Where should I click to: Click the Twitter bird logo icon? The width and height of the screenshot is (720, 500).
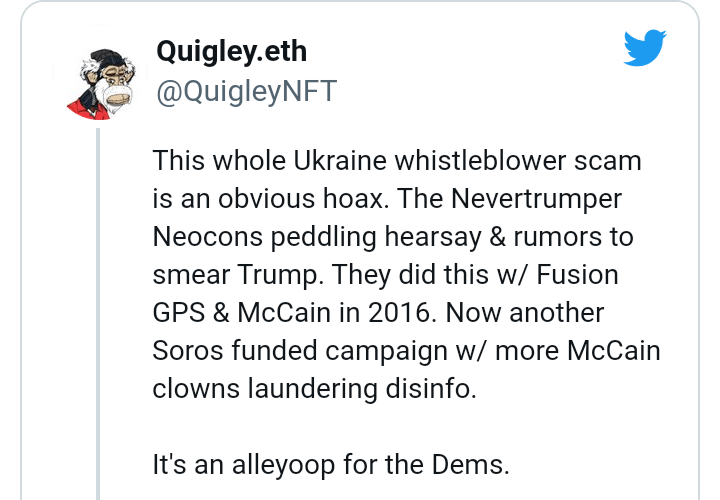pyautogui.click(x=644, y=49)
